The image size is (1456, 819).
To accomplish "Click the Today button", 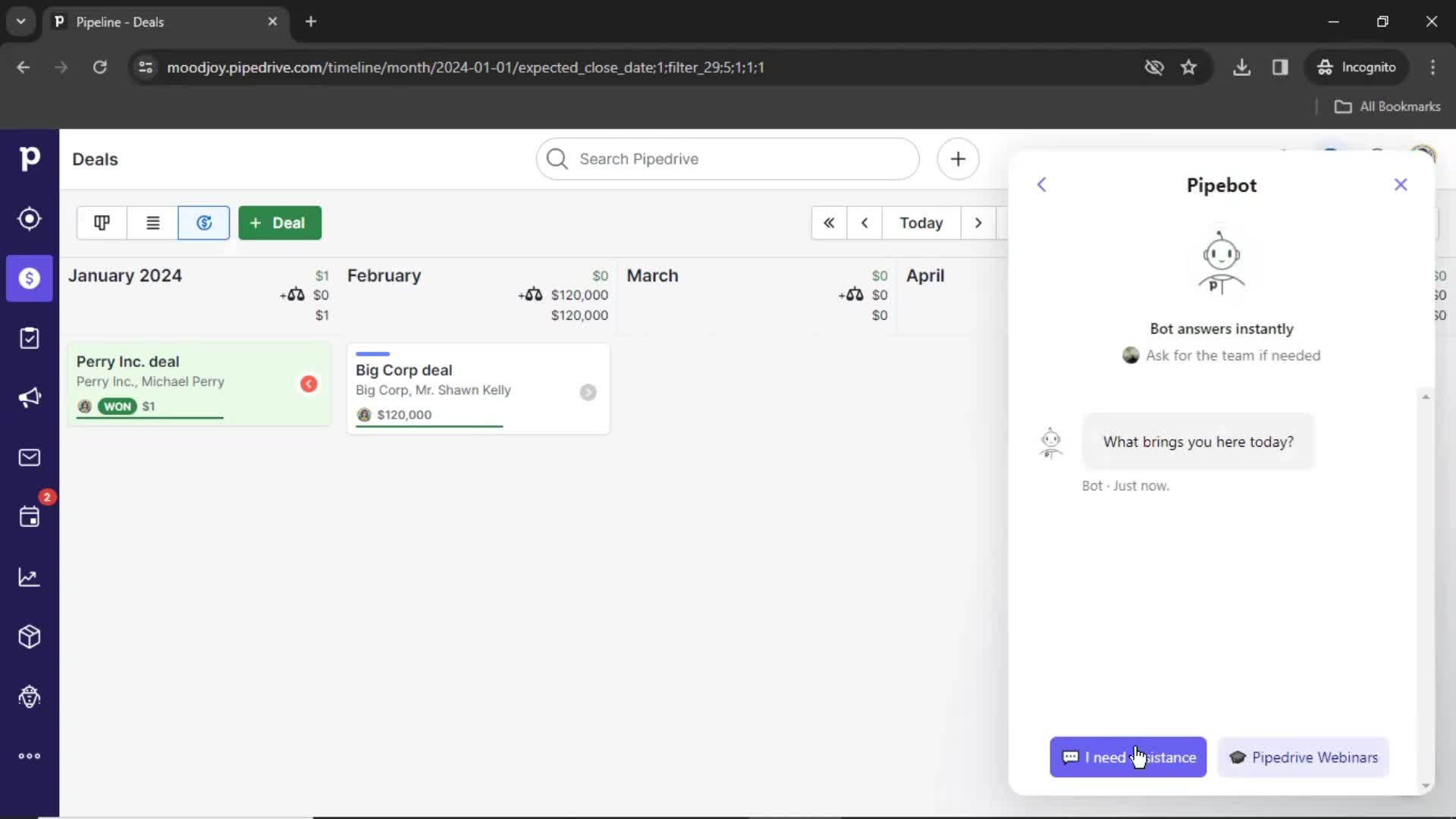I will (921, 223).
